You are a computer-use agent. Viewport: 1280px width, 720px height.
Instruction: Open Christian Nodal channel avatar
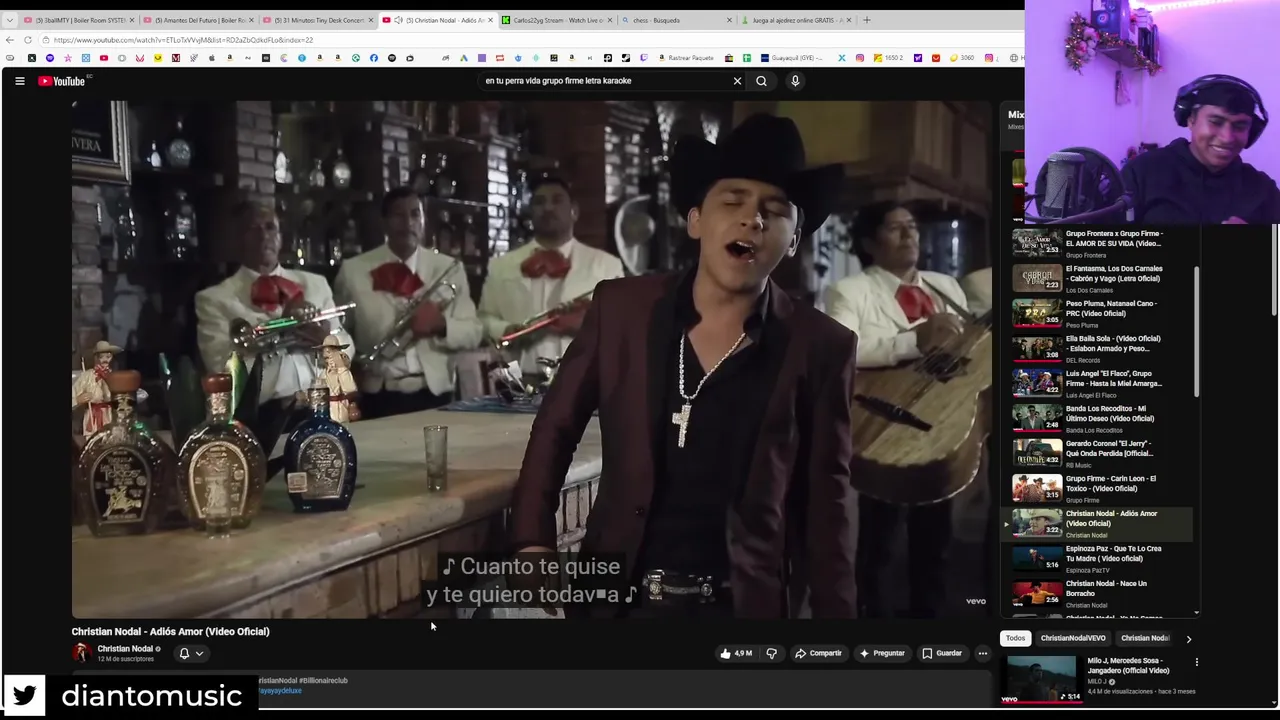coord(81,653)
